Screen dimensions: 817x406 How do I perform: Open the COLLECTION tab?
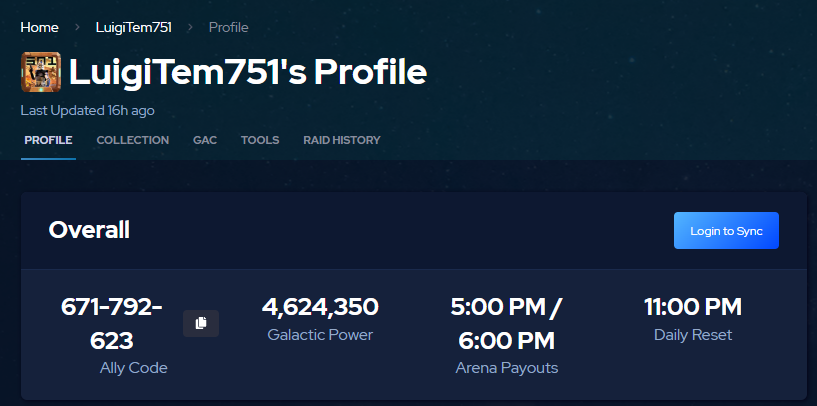(x=132, y=140)
